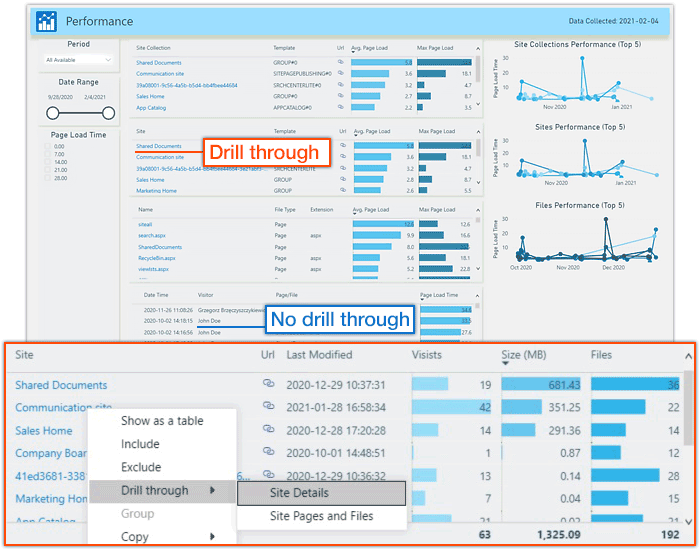
Task: Expand the Drill through submenu
Action: pyautogui.click(x=155, y=491)
